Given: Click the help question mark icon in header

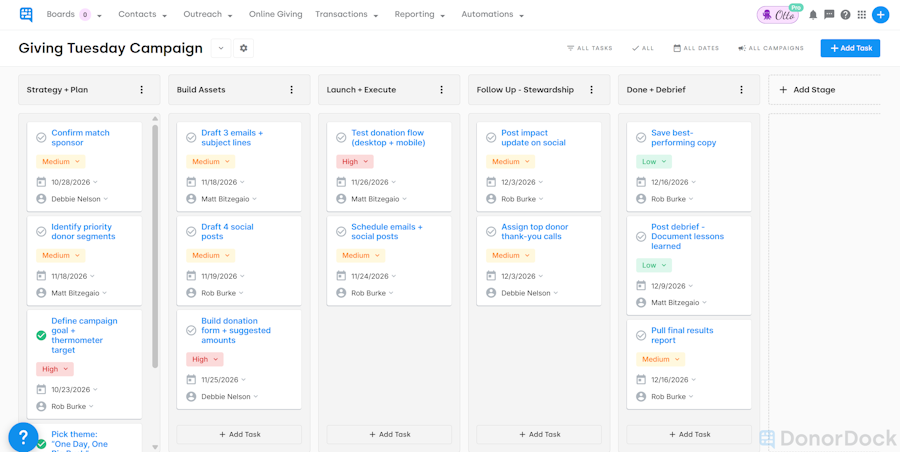Looking at the screenshot, I should [x=845, y=15].
